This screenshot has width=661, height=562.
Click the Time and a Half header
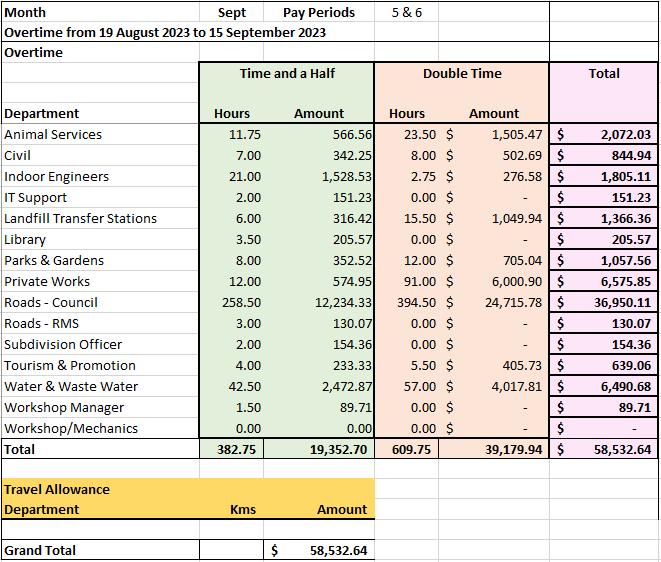pyautogui.click(x=287, y=73)
